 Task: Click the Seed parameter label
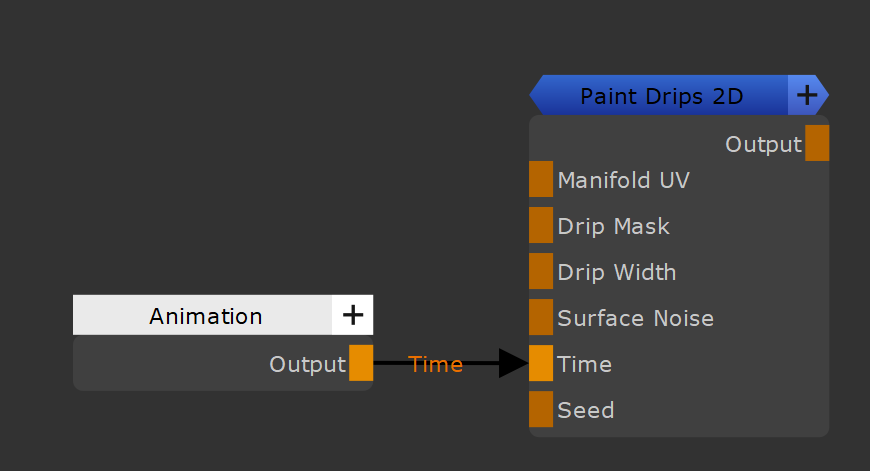[585, 410]
